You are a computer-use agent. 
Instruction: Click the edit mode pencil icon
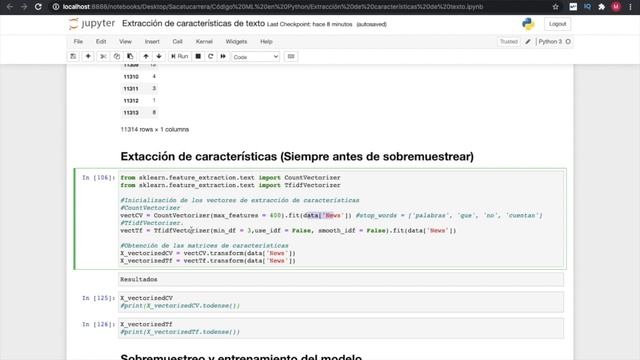pos(528,42)
